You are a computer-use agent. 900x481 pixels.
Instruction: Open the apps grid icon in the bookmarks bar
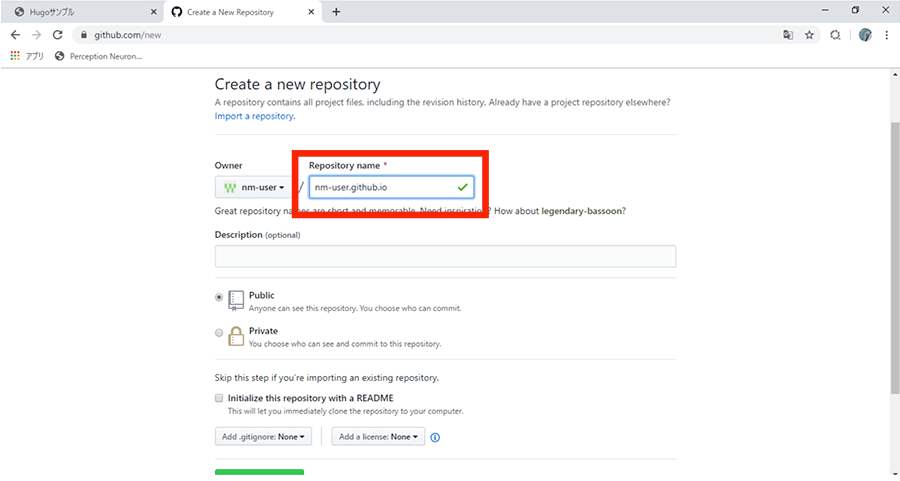tap(15, 56)
